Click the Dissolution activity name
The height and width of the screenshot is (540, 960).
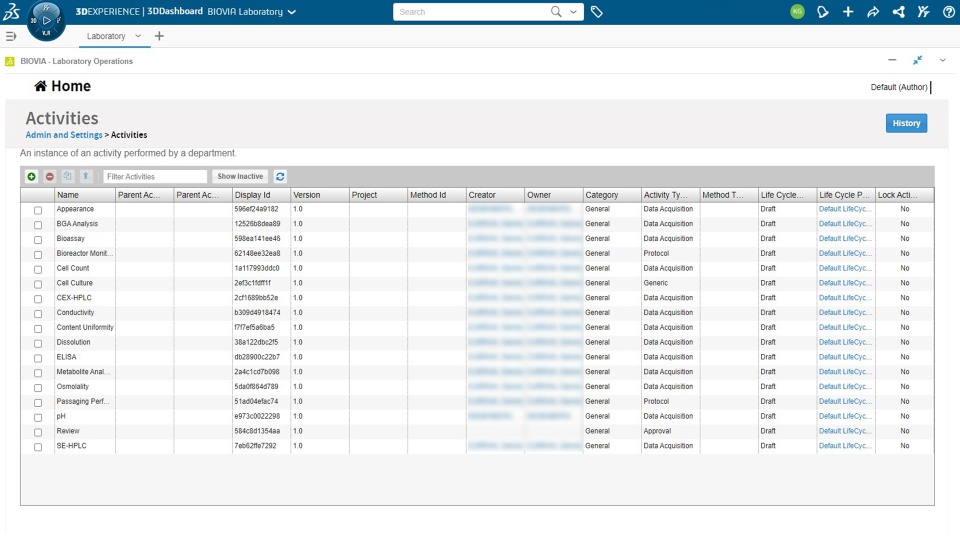pyautogui.click(x=73, y=342)
